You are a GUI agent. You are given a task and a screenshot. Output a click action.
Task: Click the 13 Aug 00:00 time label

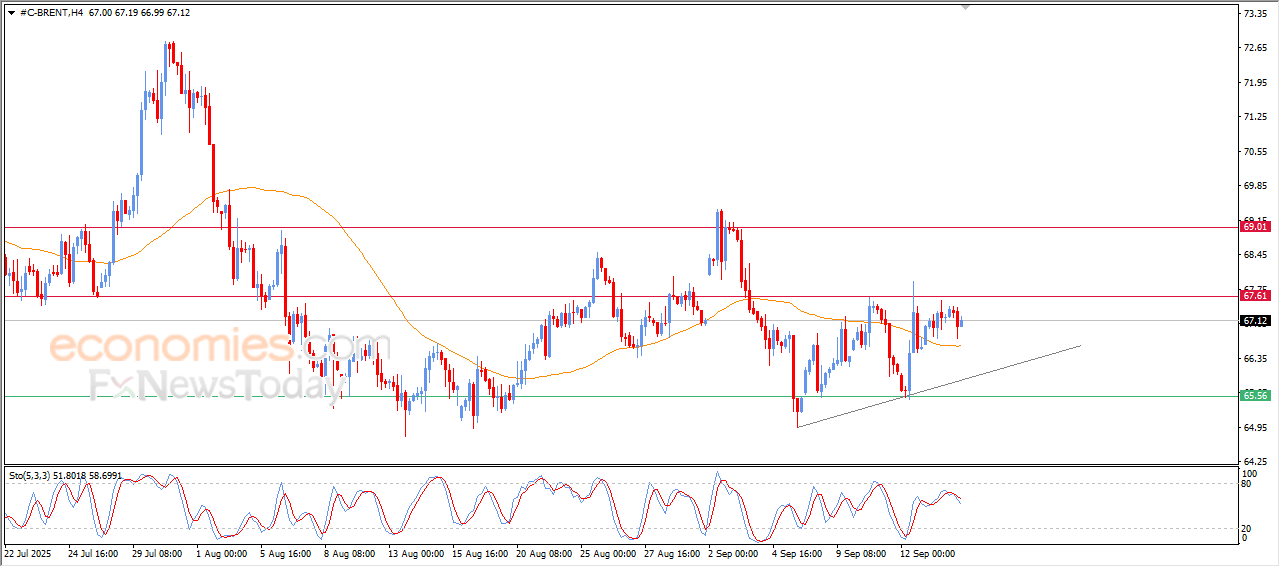417,552
